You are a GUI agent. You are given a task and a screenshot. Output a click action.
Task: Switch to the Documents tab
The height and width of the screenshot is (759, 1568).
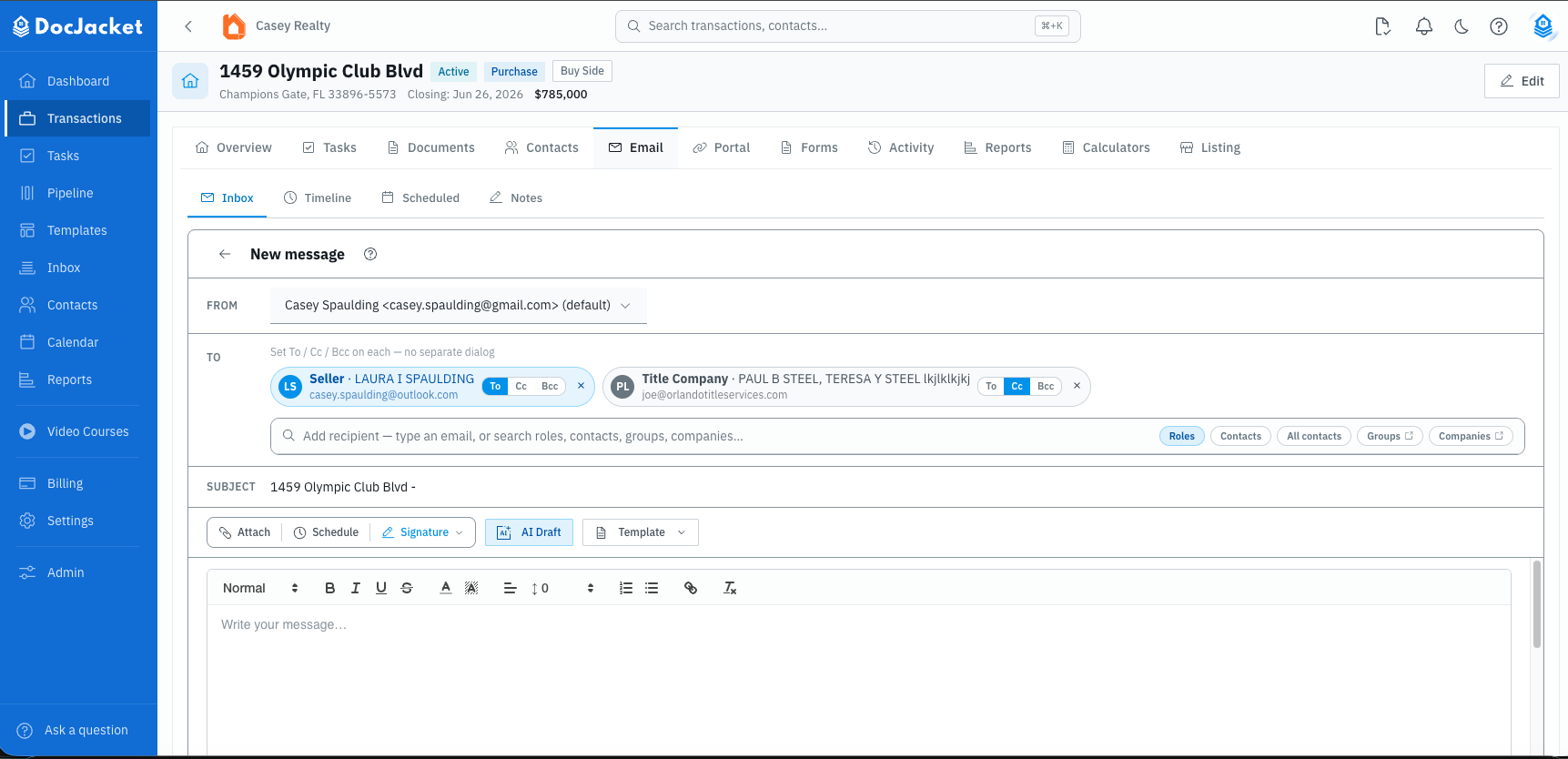[431, 147]
